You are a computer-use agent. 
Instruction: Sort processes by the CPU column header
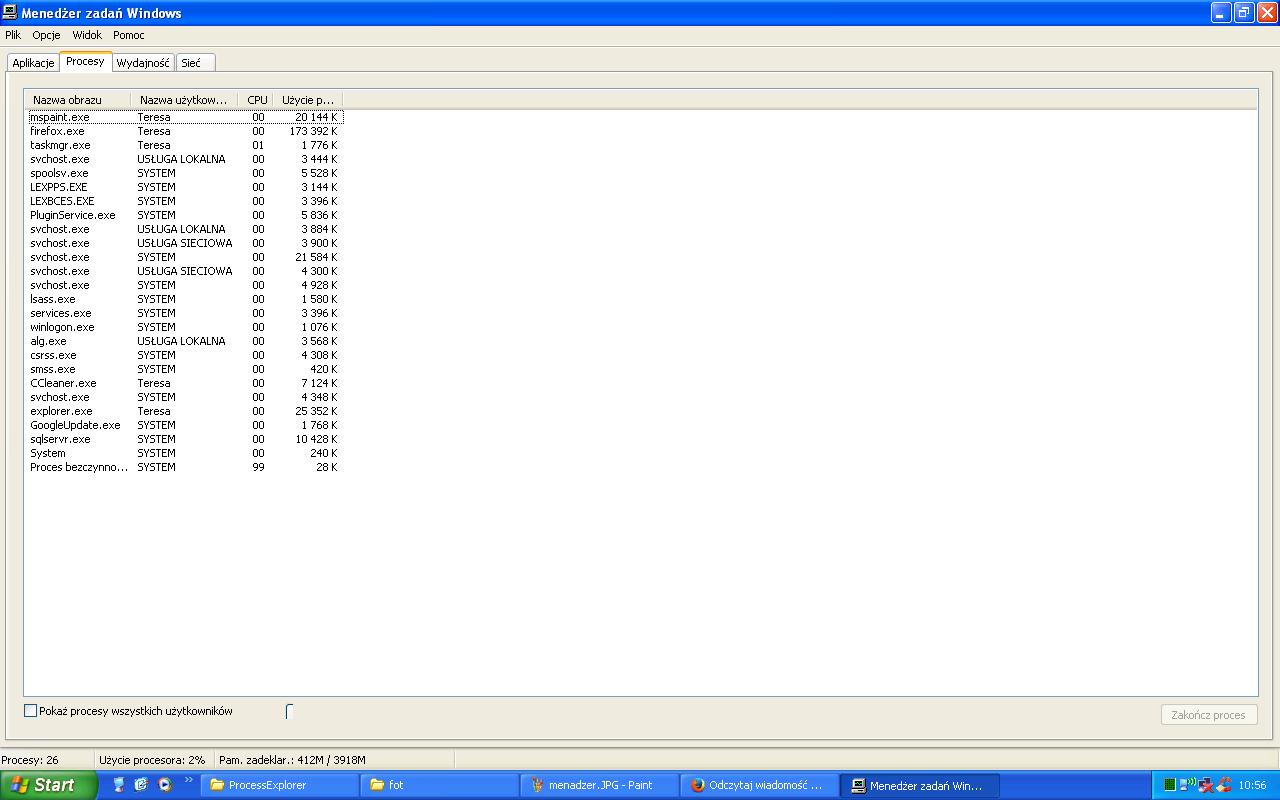pyautogui.click(x=257, y=100)
